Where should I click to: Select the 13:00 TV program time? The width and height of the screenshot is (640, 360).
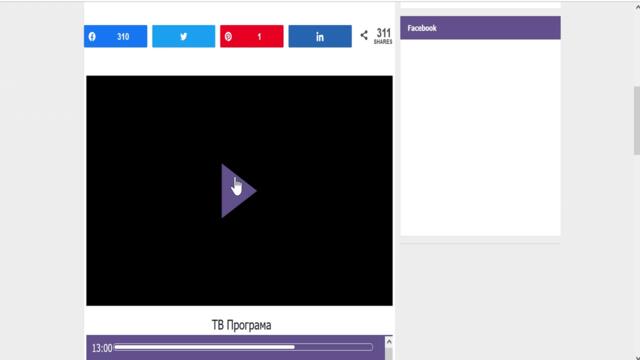coord(102,348)
